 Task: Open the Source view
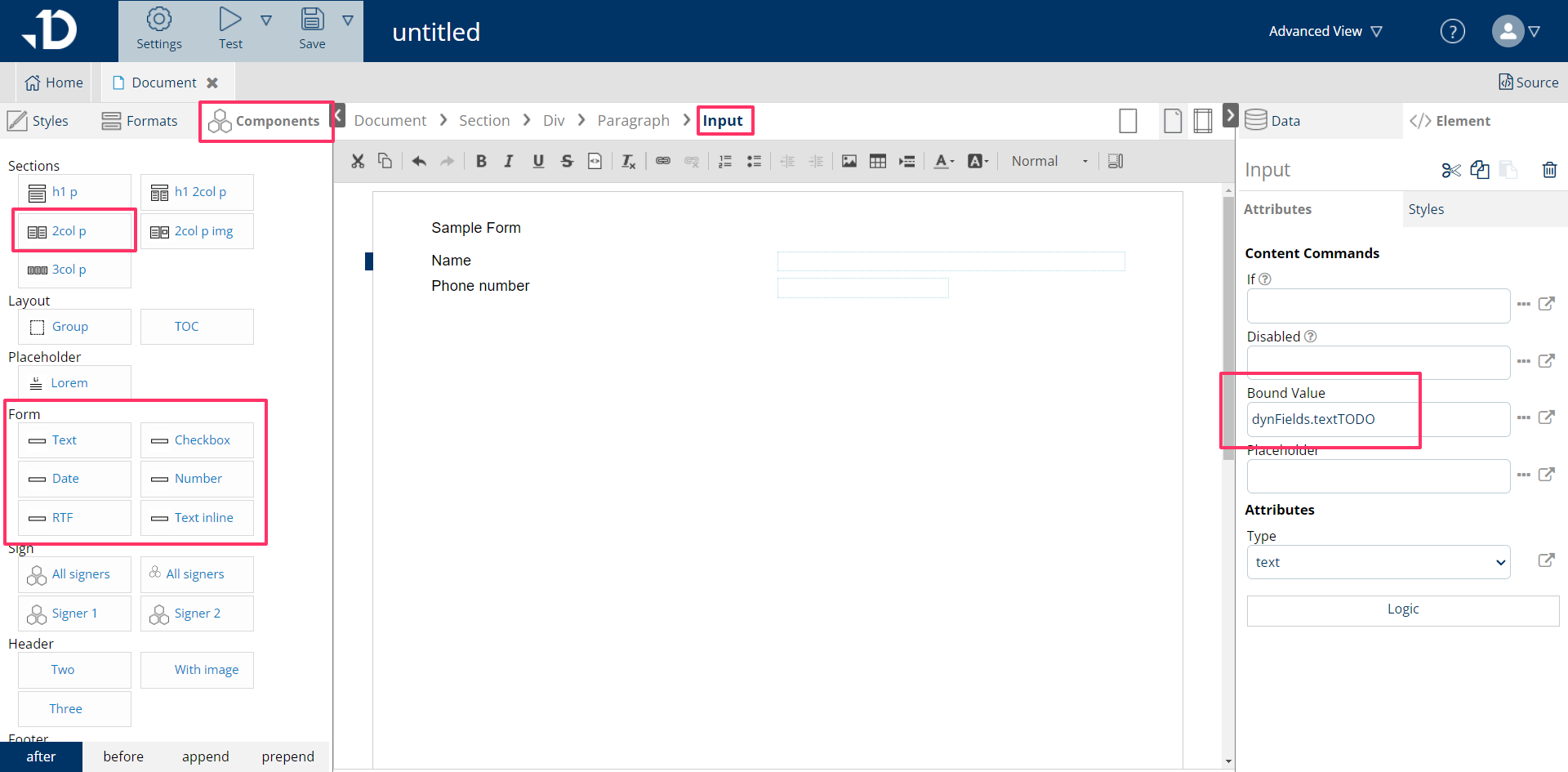(x=1528, y=83)
